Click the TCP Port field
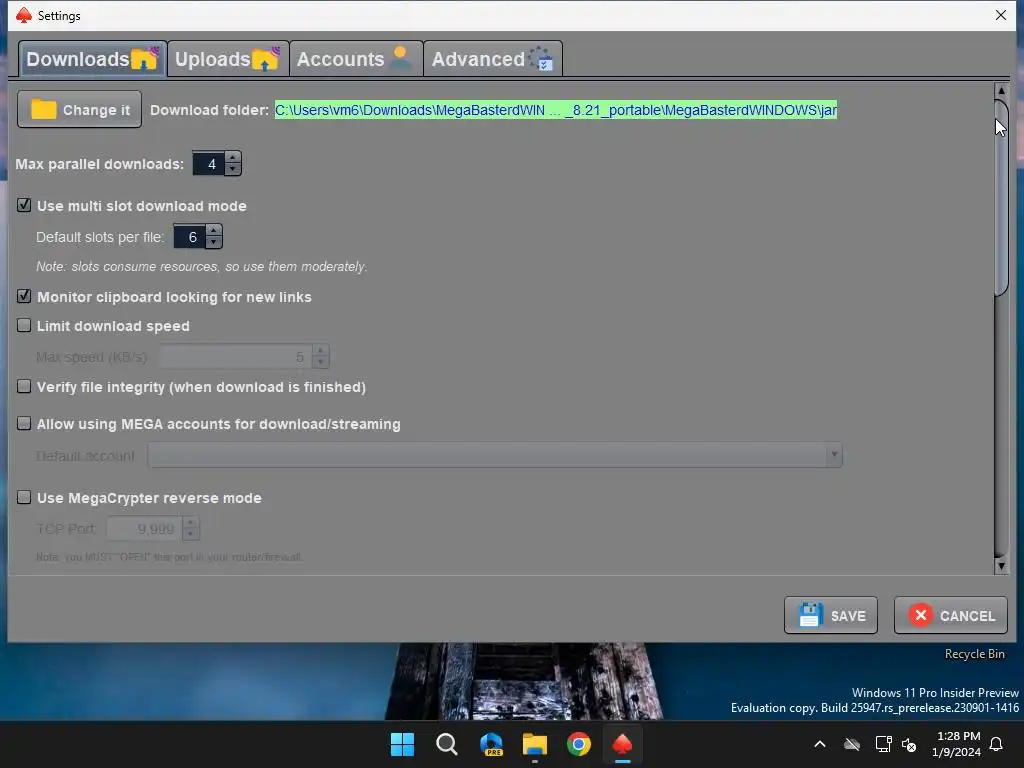 pyautogui.click(x=145, y=528)
